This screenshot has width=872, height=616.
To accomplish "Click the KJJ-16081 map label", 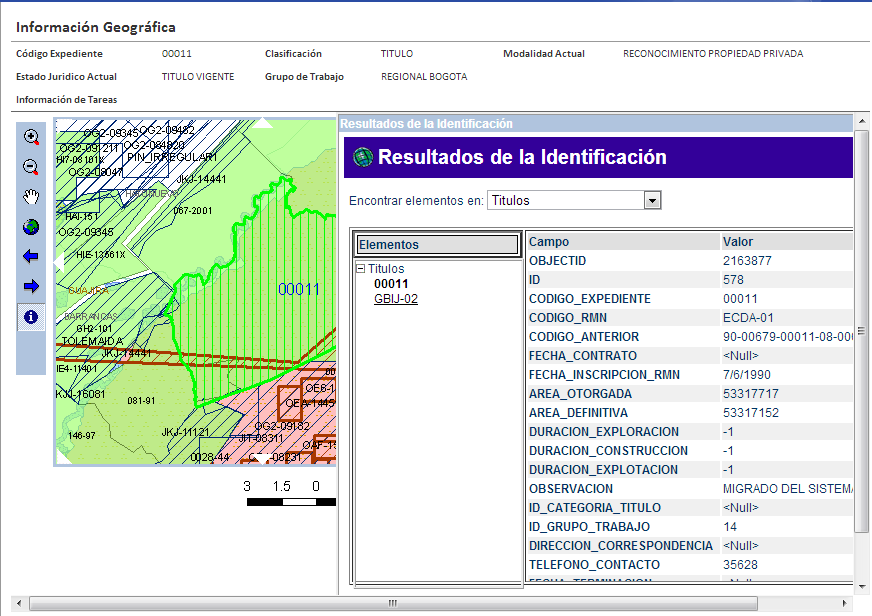I will pos(81,394).
